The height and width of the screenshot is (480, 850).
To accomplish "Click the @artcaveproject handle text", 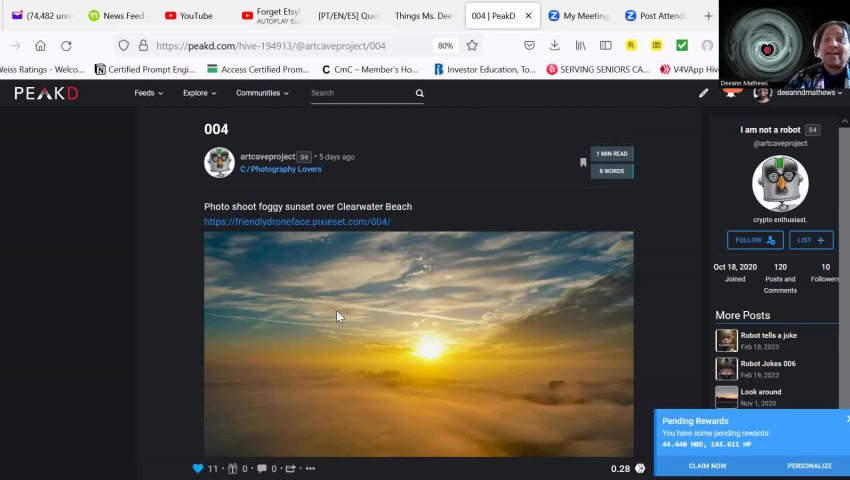I will pos(780,144).
